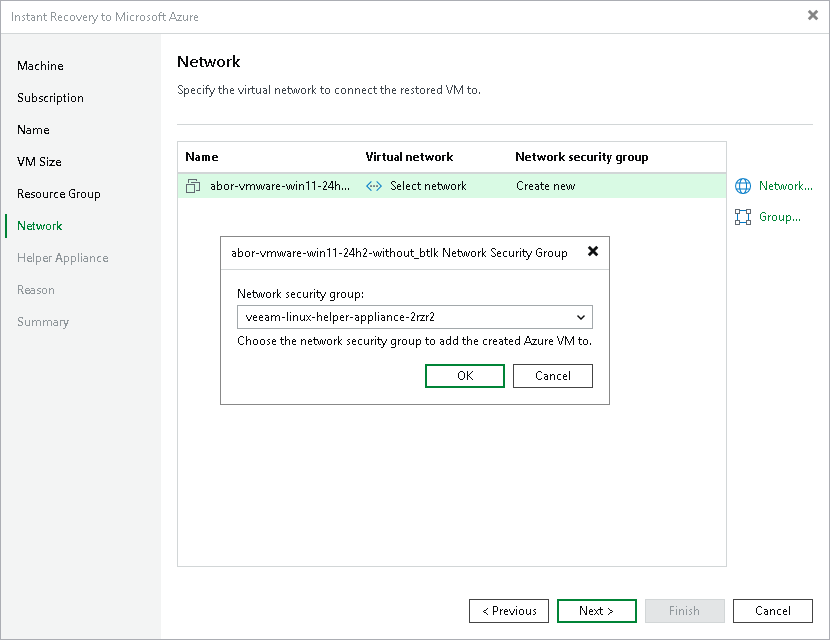Select the Reason step
The image size is (830, 640).
[x=35, y=290]
